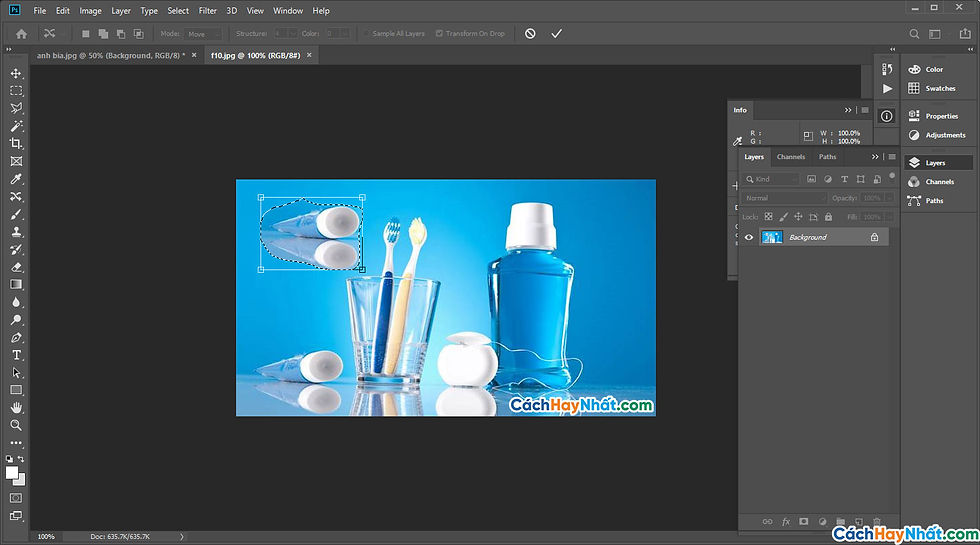Toggle the layer filter on/off switch
Viewport: 980px width, 545px height.
[x=892, y=176]
